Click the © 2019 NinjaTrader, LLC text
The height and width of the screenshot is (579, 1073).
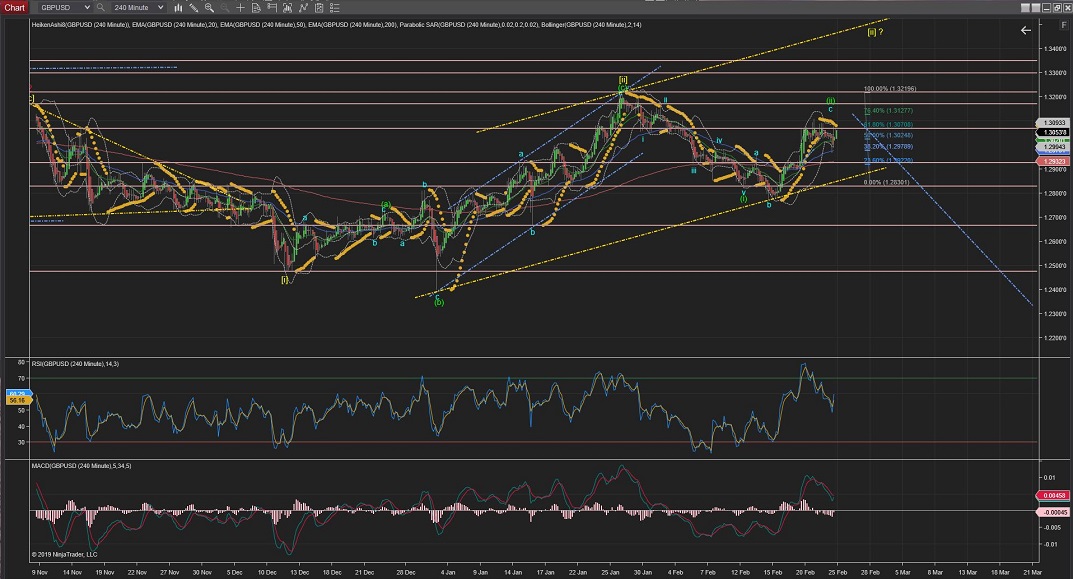pyautogui.click(x=64, y=554)
